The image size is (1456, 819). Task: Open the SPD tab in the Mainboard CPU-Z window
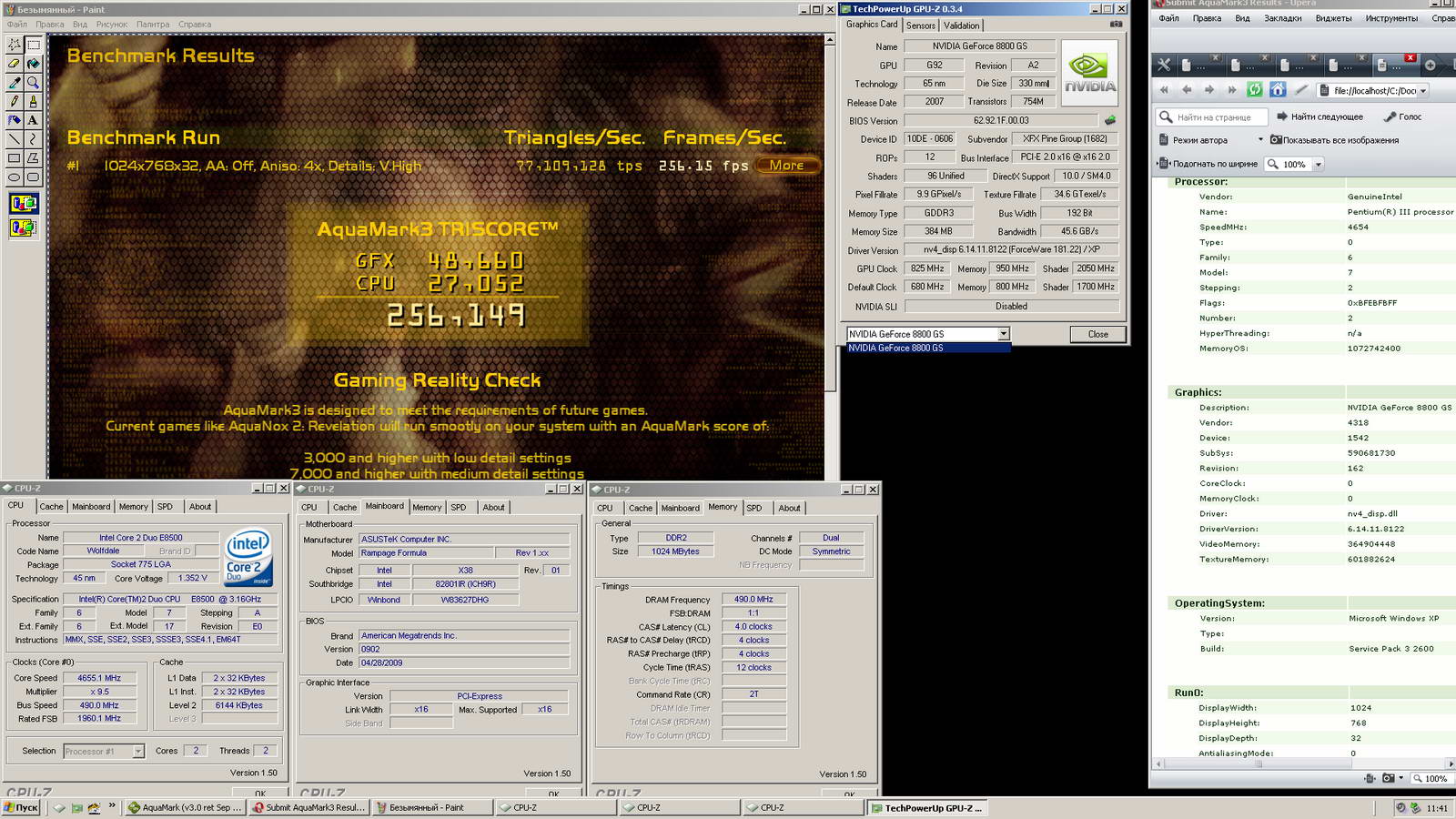pos(459,508)
